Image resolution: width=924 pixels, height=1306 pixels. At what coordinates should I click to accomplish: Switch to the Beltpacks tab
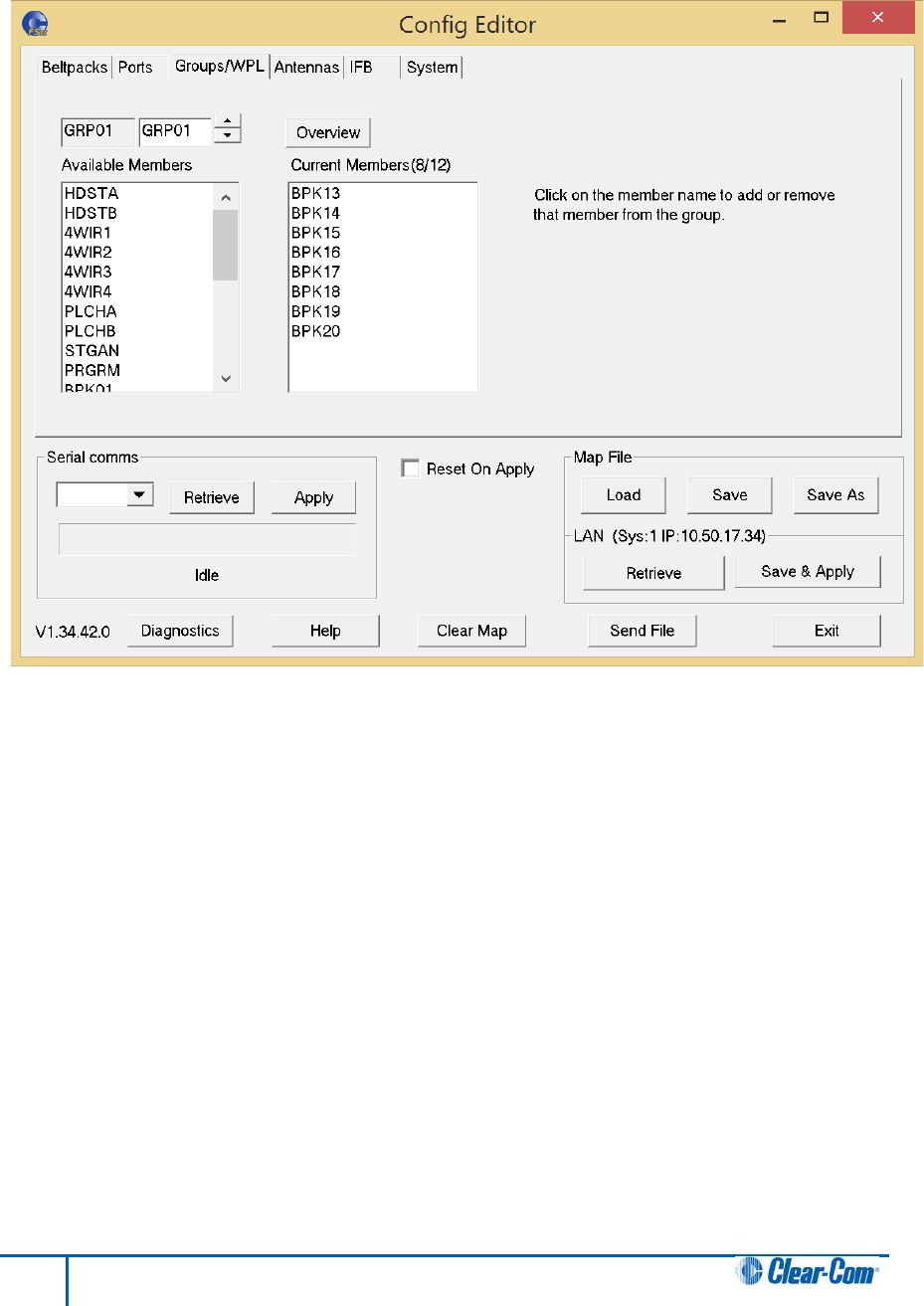pos(75,68)
